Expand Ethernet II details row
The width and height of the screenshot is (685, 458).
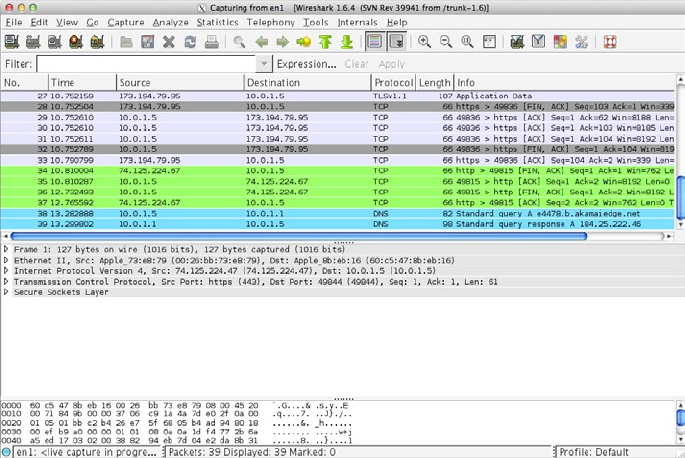(x=6, y=260)
